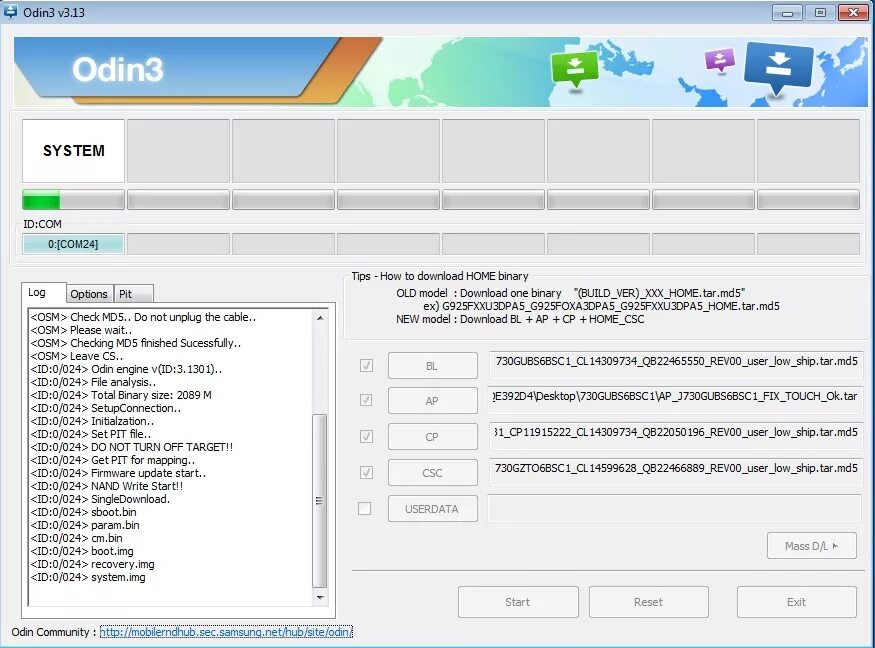Click log line 'DO NOT TURN OFF TARGET!!'
The width and height of the screenshot is (875, 648).
[x=132, y=447]
